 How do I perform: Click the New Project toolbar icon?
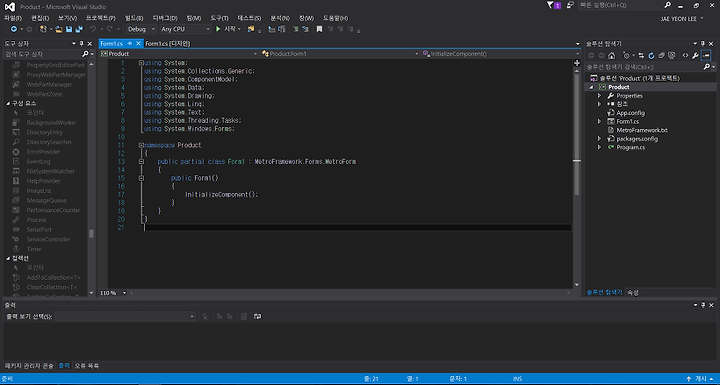[43, 29]
